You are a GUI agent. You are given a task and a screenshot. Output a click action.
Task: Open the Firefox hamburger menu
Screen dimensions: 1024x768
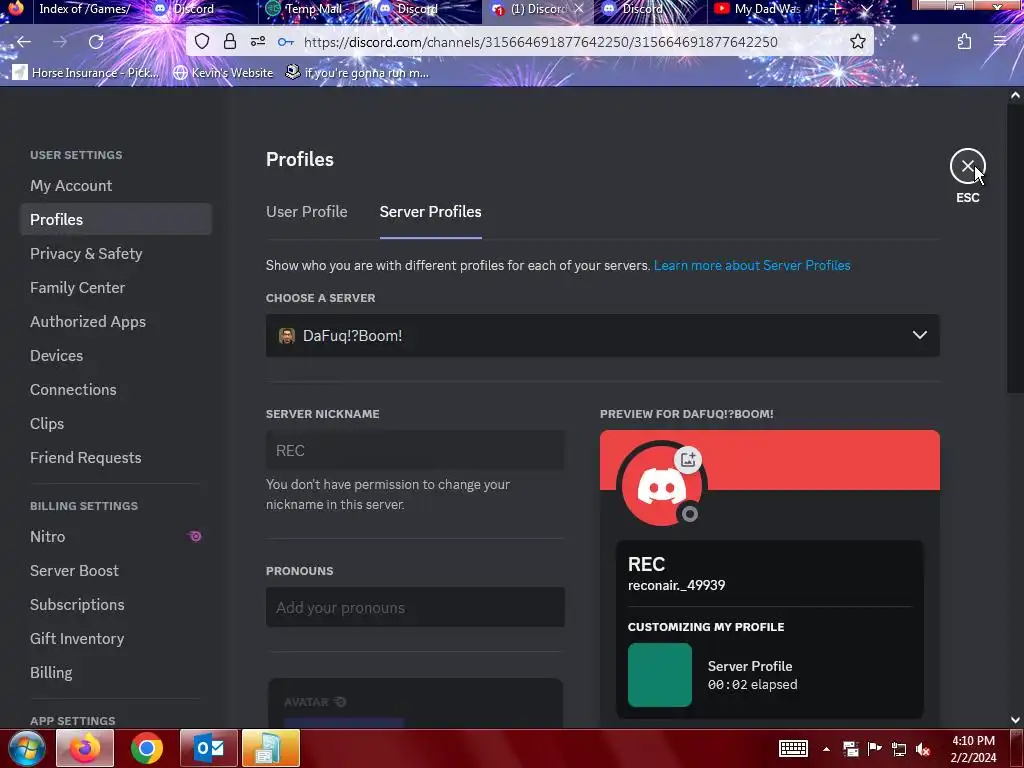point(999,42)
